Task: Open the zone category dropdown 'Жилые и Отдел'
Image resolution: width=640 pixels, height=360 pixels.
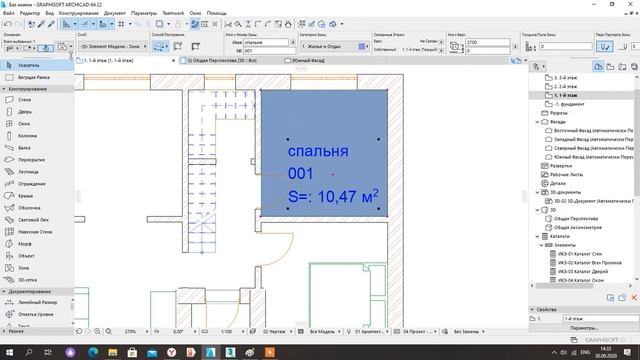Action: tap(335, 47)
